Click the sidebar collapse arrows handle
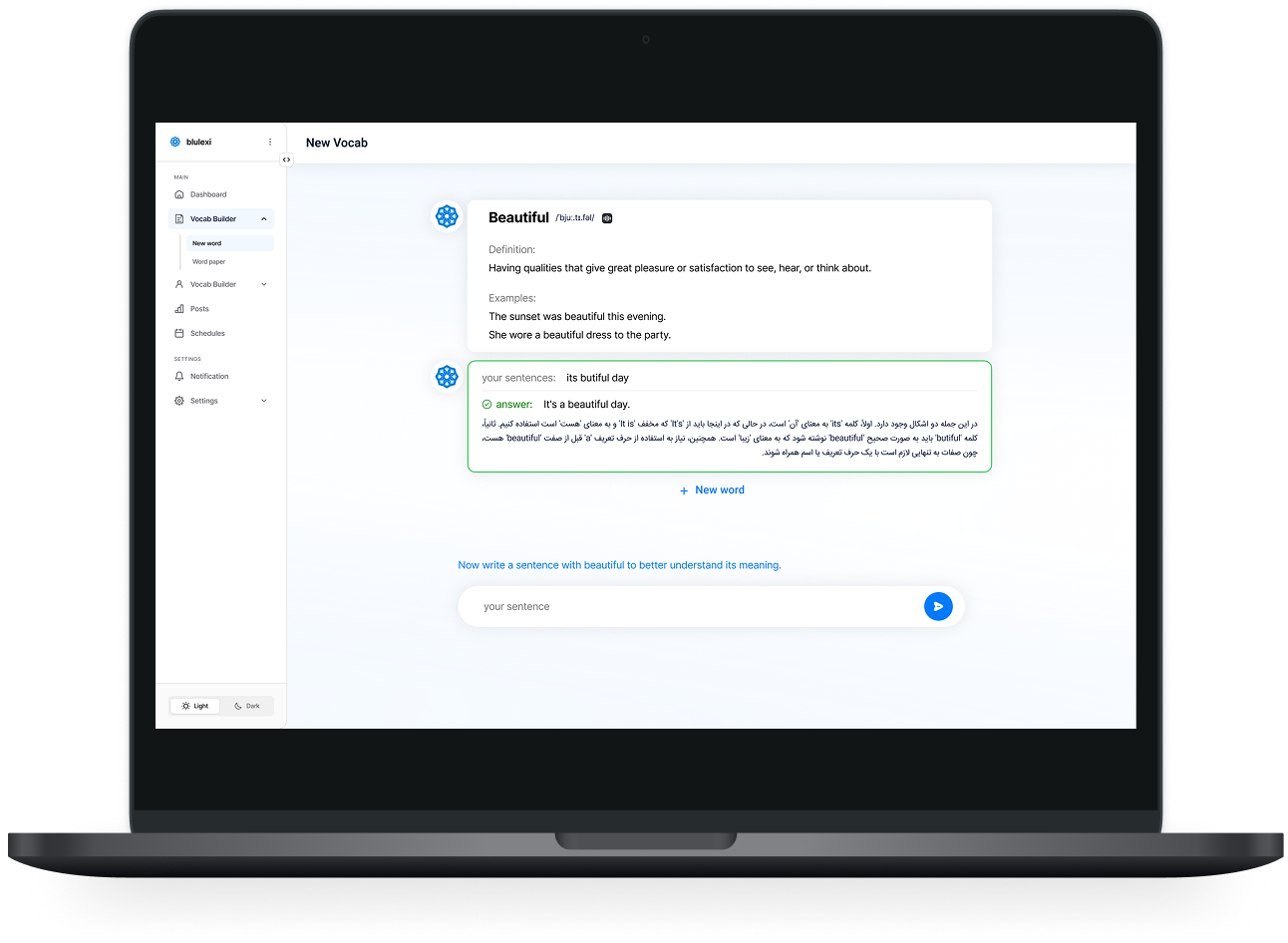The image size is (1288, 943). coord(286,159)
